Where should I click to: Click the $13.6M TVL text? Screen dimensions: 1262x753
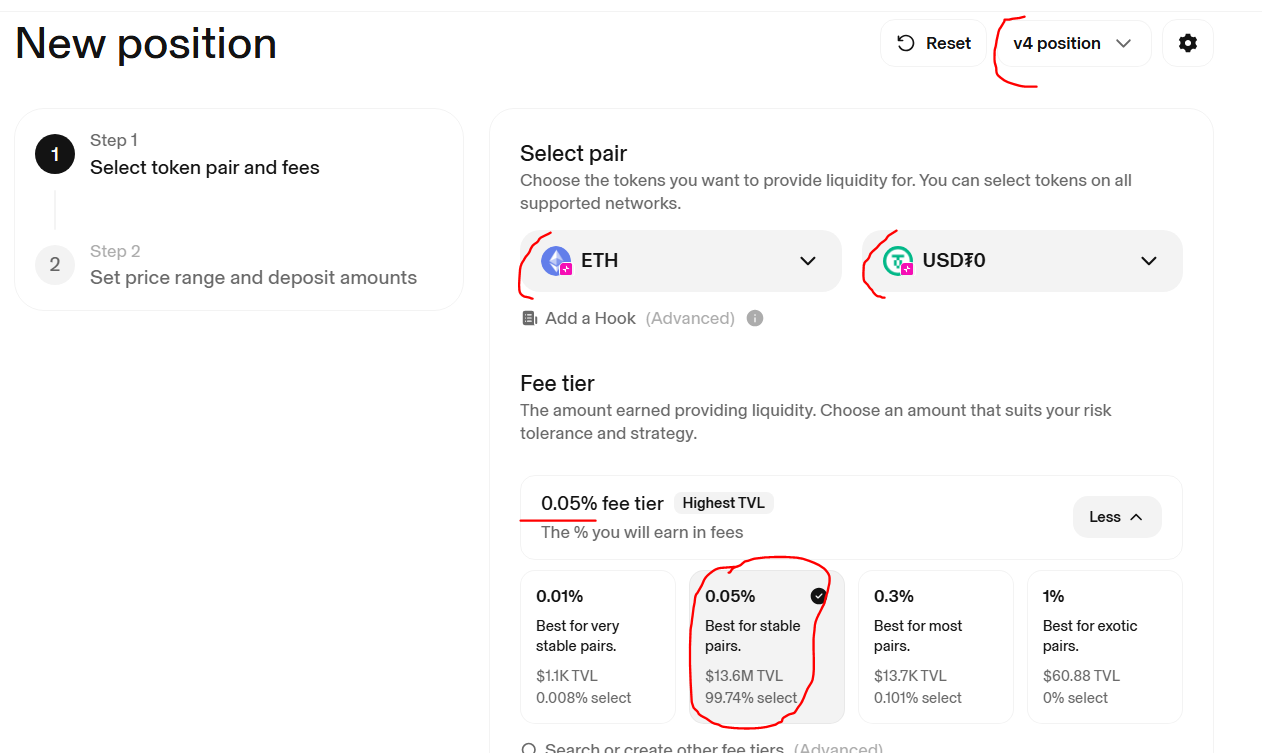coord(744,676)
